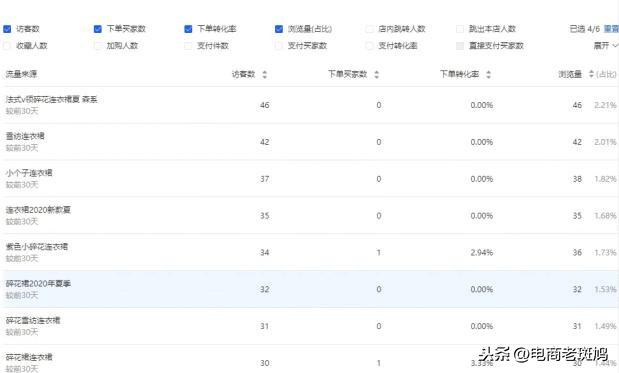Image resolution: width=619 pixels, height=373 pixels.
Task: Open keyword 碎花裙2020年夏季
Action: pos(38,283)
